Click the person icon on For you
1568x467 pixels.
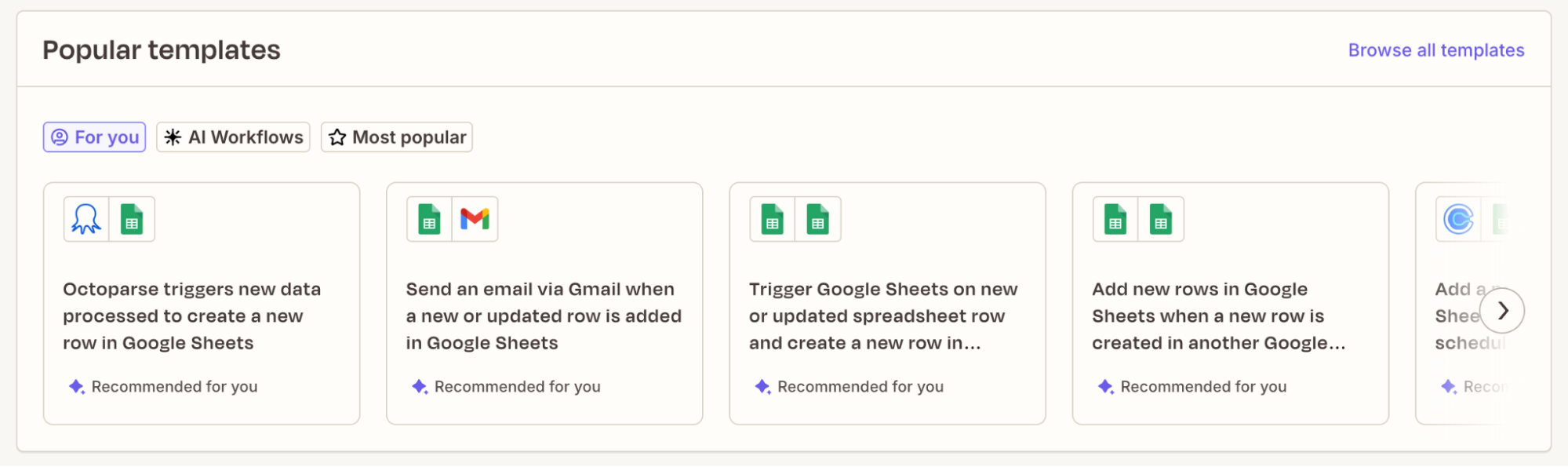[x=60, y=137]
